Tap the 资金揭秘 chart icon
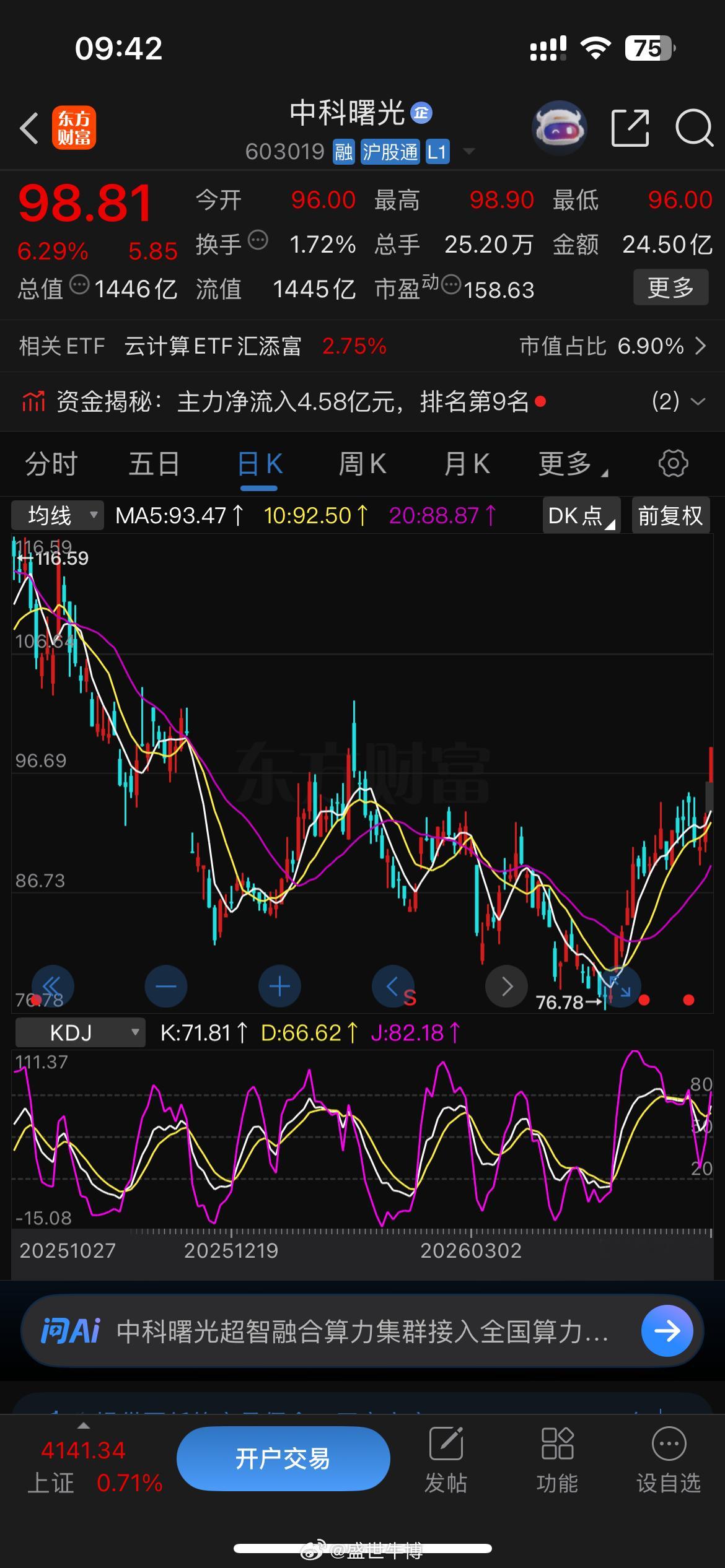 (x=33, y=401)
